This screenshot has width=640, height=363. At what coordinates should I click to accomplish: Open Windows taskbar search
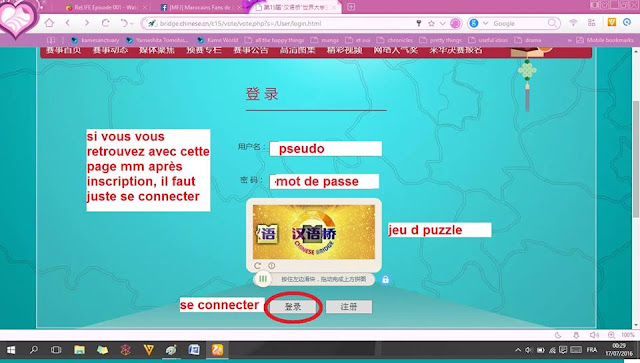[34, 350]
